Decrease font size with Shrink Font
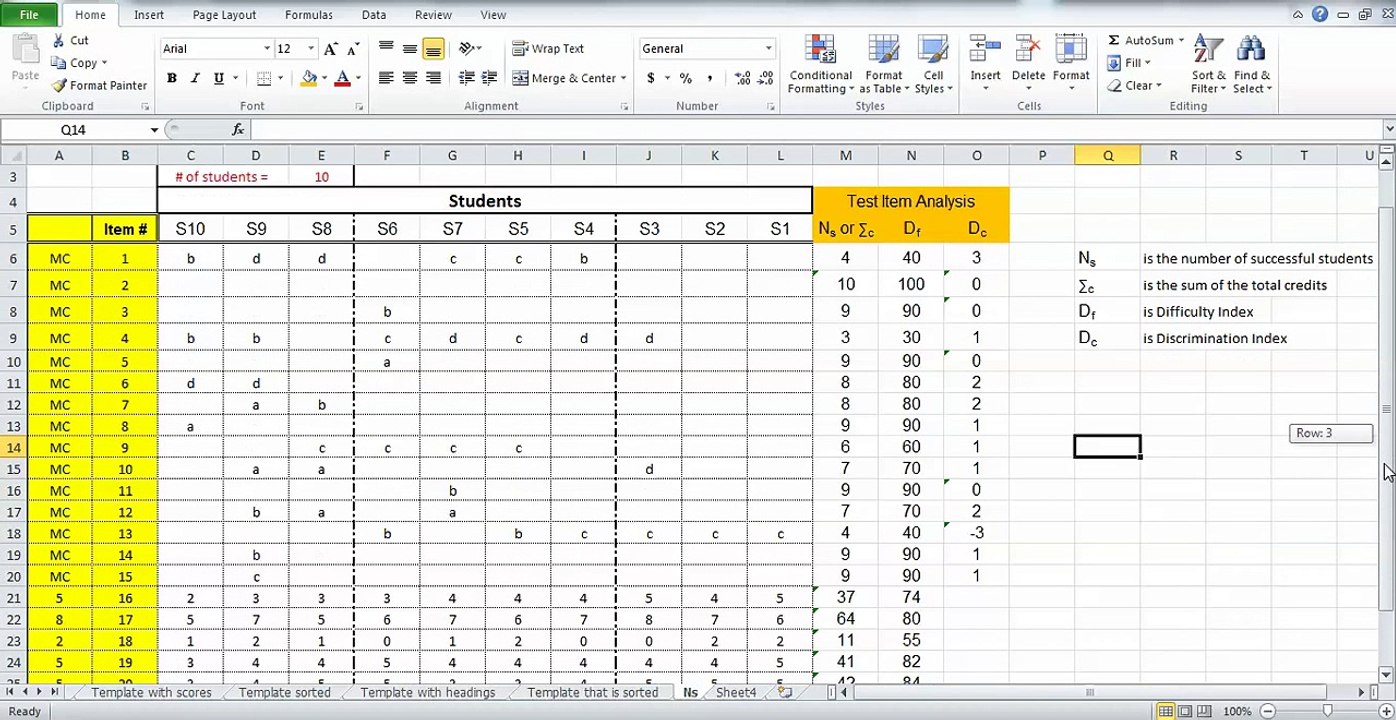The width and height of the screenshot is (1396, 720). click(353, 49)
